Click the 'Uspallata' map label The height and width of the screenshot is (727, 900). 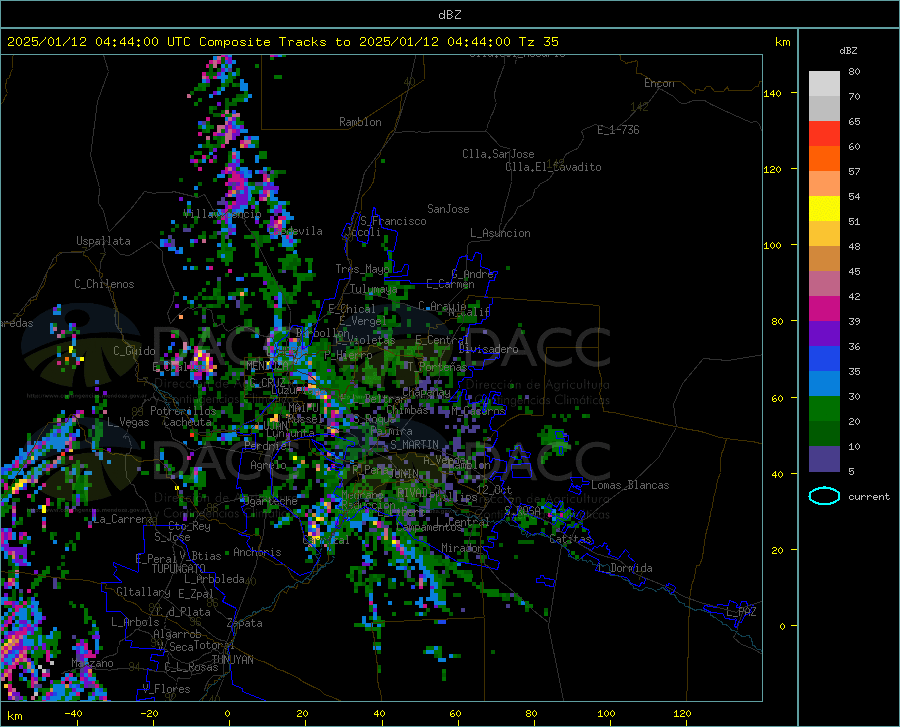pyautogui.click(x=103, y=241)
